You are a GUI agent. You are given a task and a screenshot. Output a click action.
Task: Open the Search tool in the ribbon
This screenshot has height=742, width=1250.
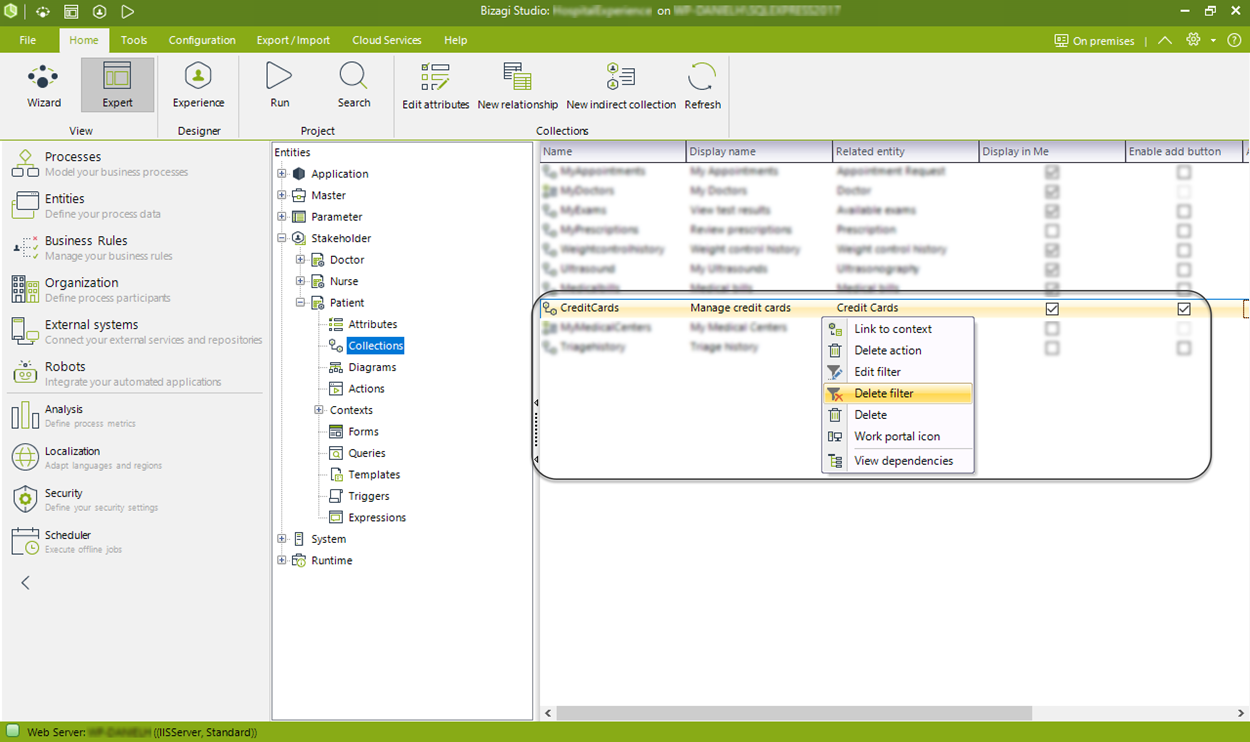point(354,85)
